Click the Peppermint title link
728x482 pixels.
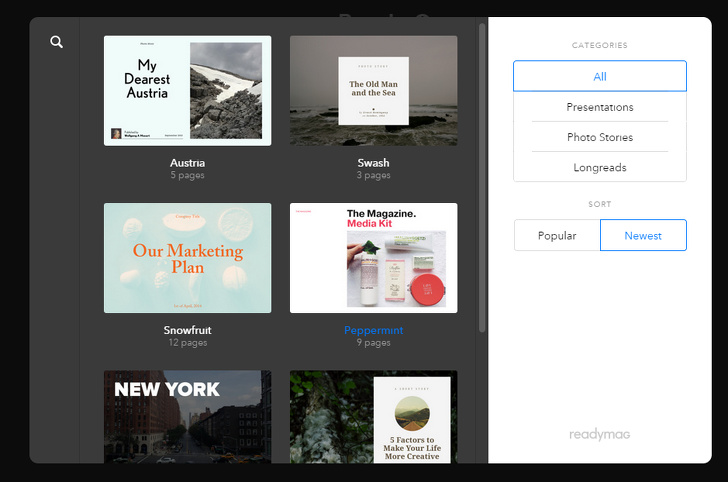coord(373,330)
